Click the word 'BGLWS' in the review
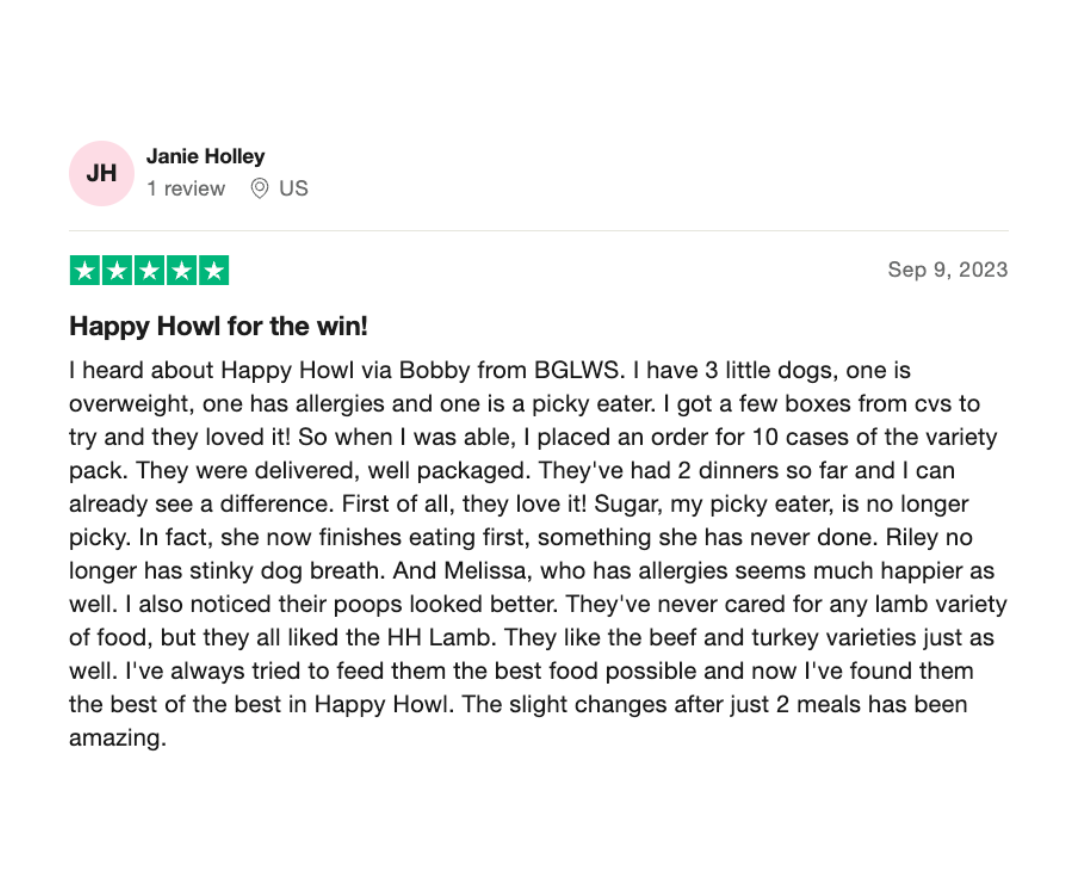The height and width of the screenshot is (880, 1080). (x=576, y=370)
